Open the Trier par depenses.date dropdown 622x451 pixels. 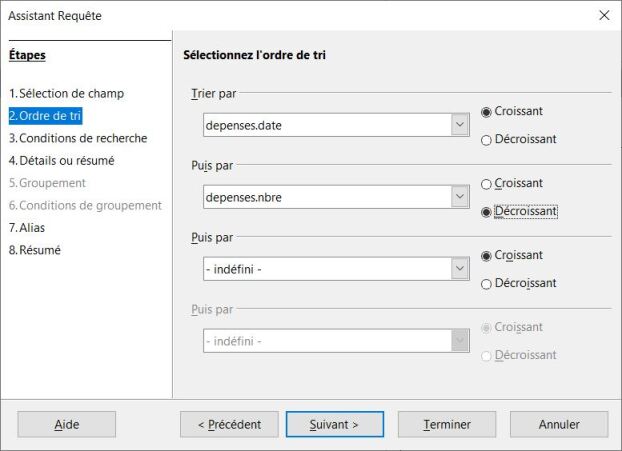(459, 125)
